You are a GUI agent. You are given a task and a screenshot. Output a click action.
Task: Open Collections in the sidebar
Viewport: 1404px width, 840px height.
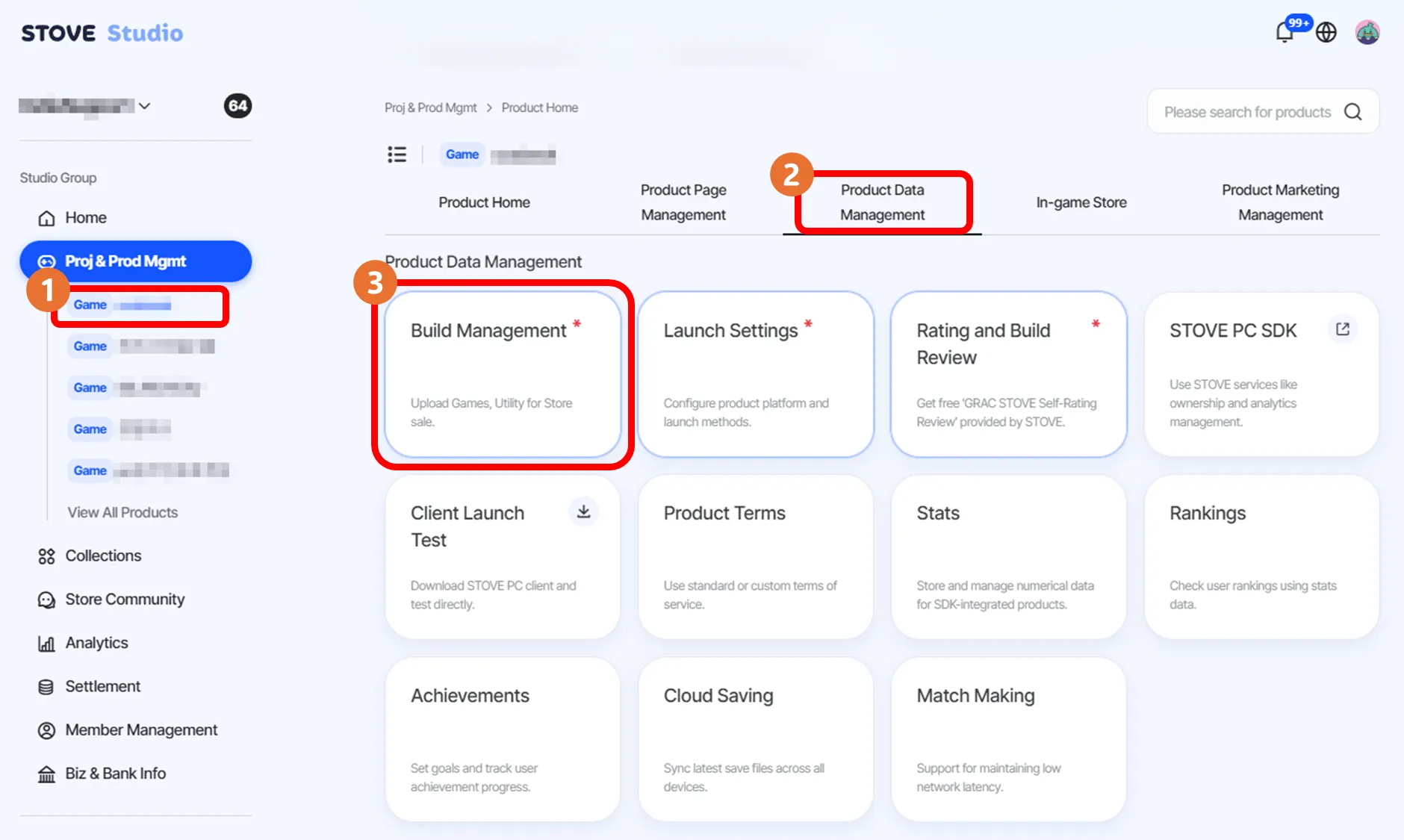coord(103,556)
